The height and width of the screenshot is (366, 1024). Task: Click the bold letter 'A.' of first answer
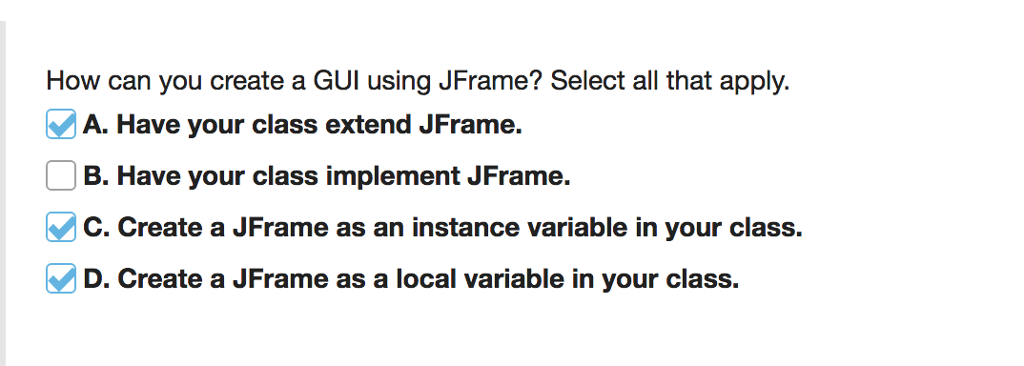tap(95, 124)
